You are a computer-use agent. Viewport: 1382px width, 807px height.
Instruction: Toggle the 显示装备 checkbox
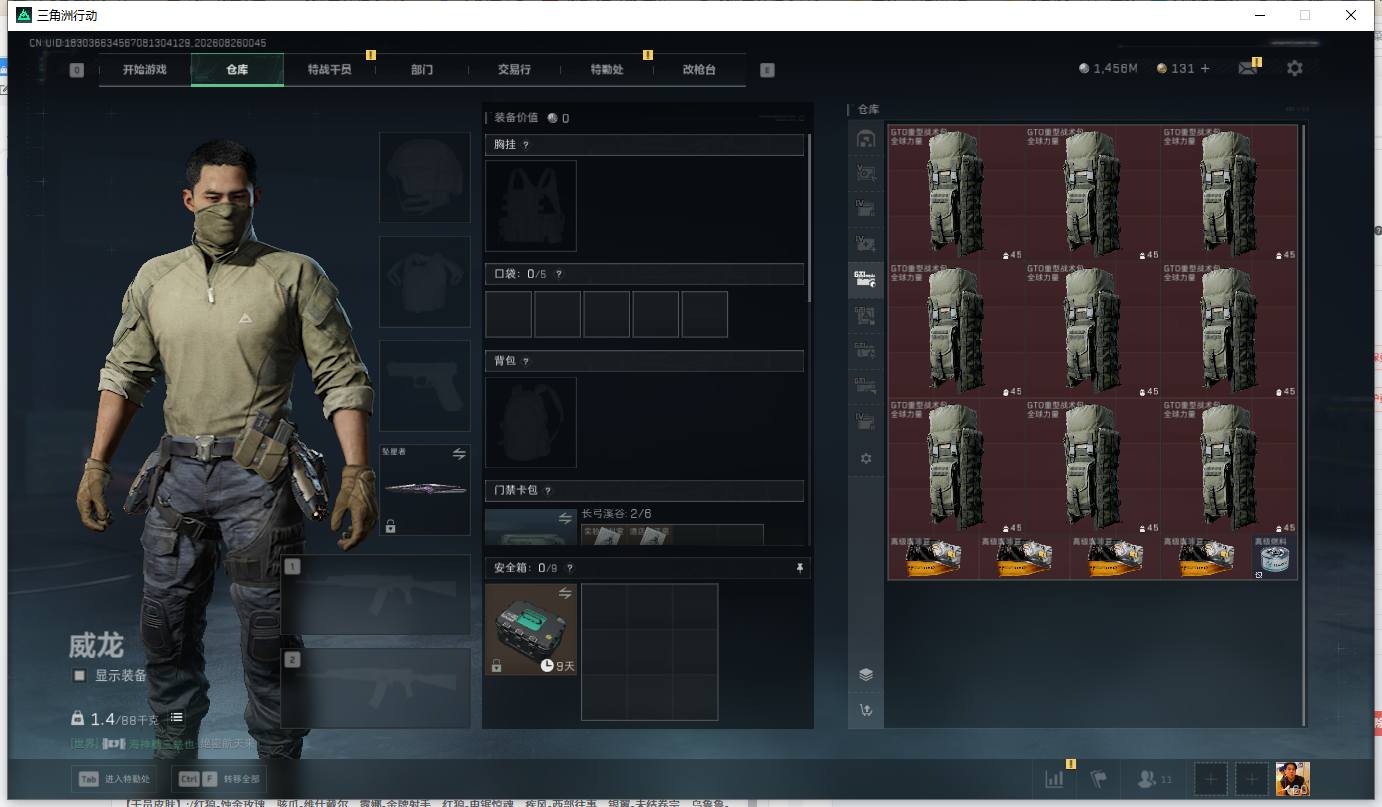click(x=79, y=676)
